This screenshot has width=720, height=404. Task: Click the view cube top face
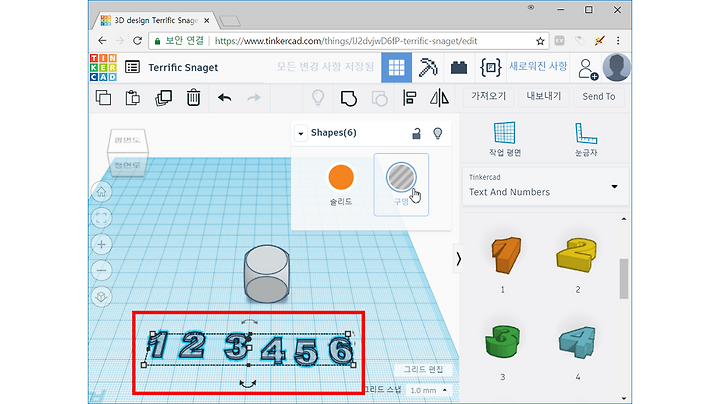(x=128, y=140)
